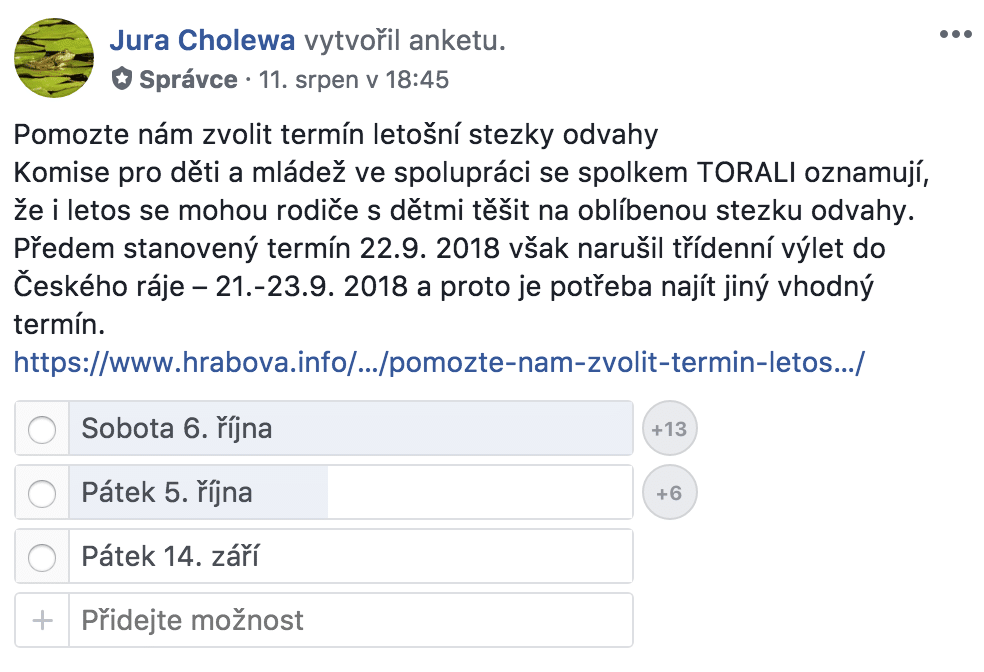Image resolution: width=984 pixels, height=672 pixels.
Task: Vote with the Pátek 5. října radio button
Action: [x=42, y=493]
